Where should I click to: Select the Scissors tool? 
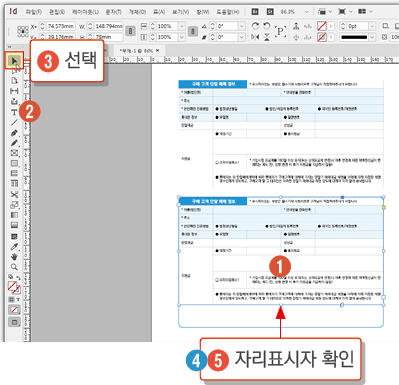(x=14, y=194)
